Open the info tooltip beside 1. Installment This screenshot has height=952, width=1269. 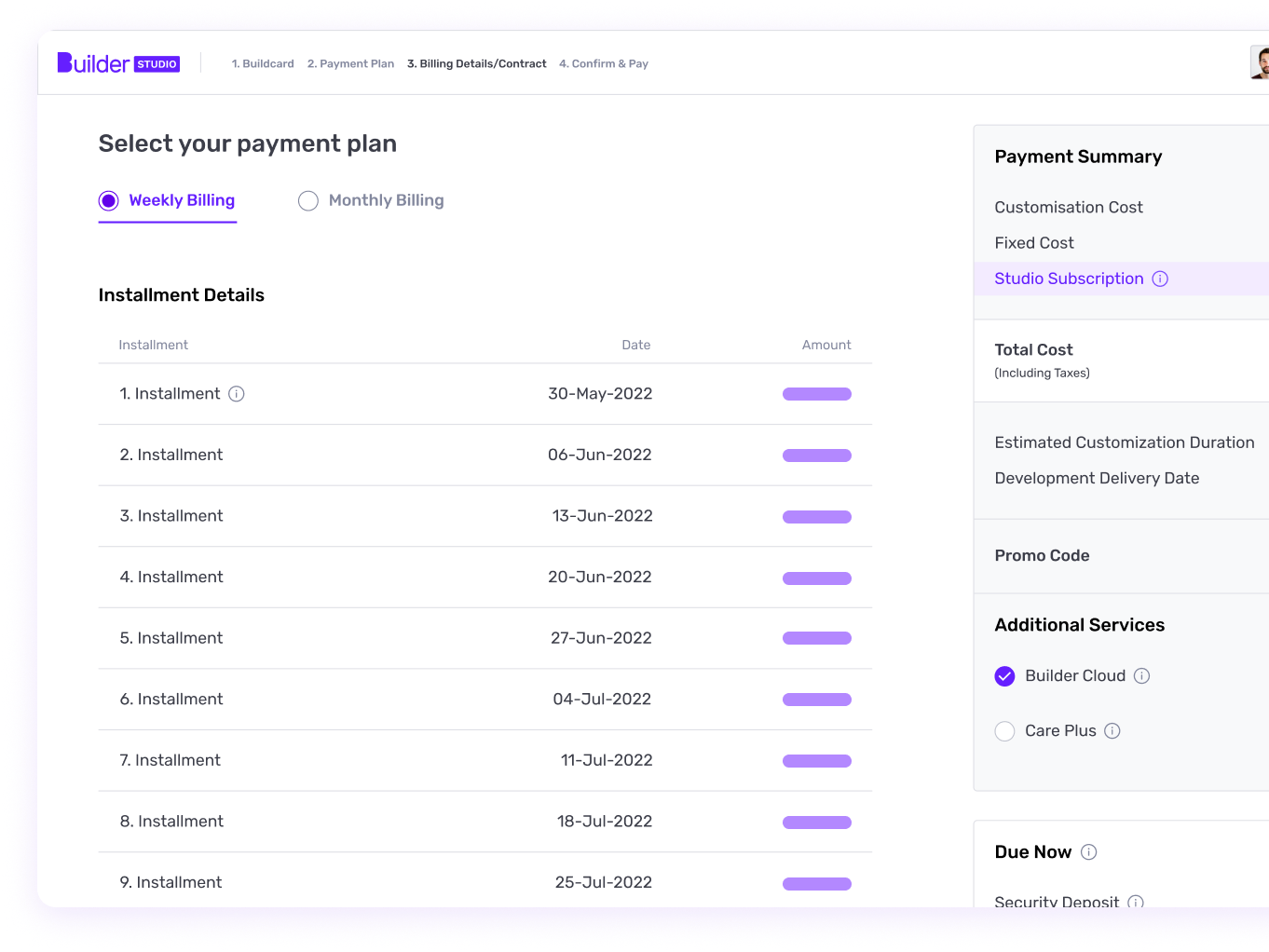[237, 393]
